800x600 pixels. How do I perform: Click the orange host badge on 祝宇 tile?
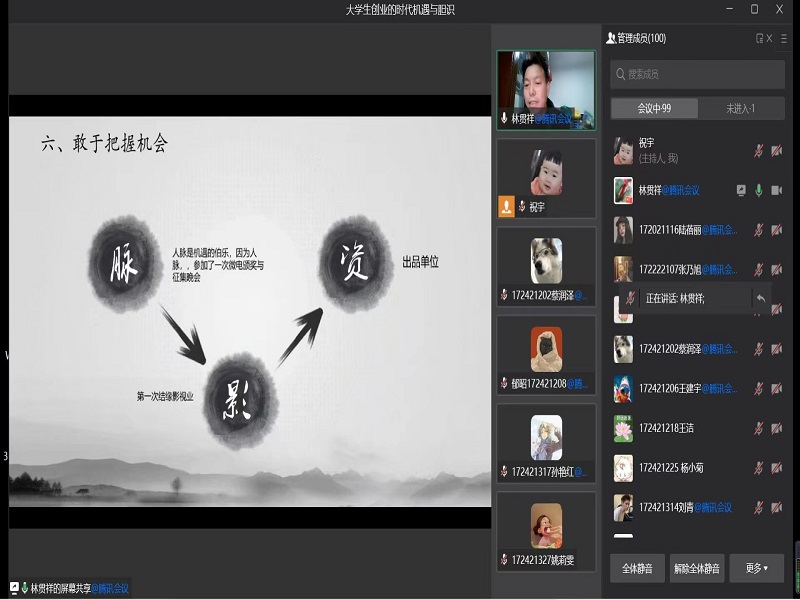pos(506,207)
